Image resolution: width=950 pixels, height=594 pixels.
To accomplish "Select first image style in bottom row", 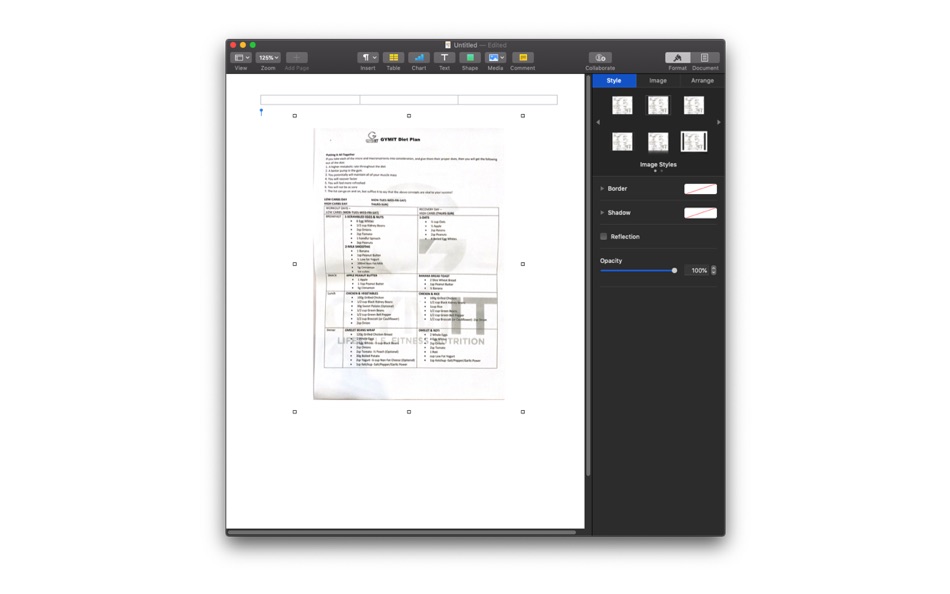I will click(622, 142).
